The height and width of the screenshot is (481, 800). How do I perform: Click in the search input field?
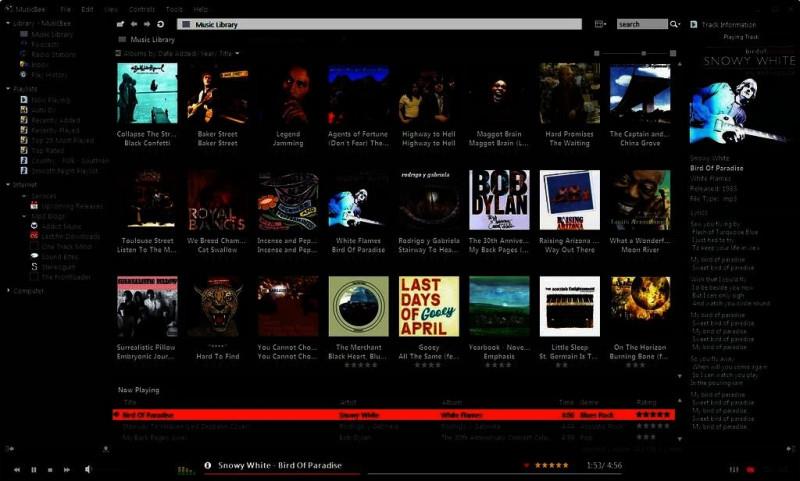tap(642, 24)
